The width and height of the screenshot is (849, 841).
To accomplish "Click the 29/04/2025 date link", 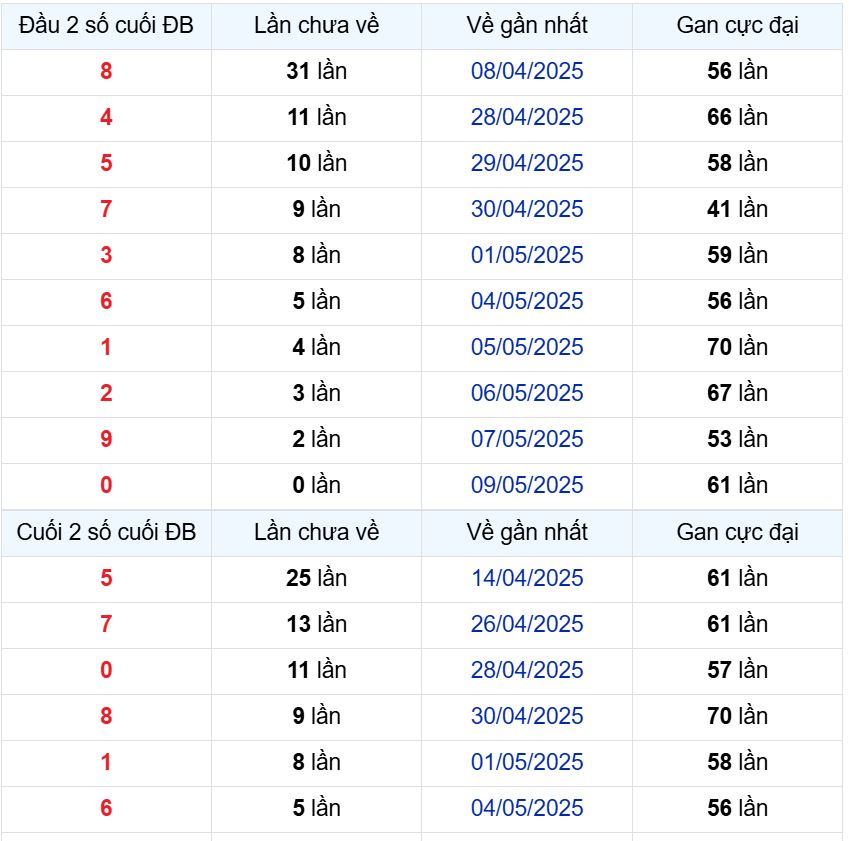I will (x=527, y=164).
